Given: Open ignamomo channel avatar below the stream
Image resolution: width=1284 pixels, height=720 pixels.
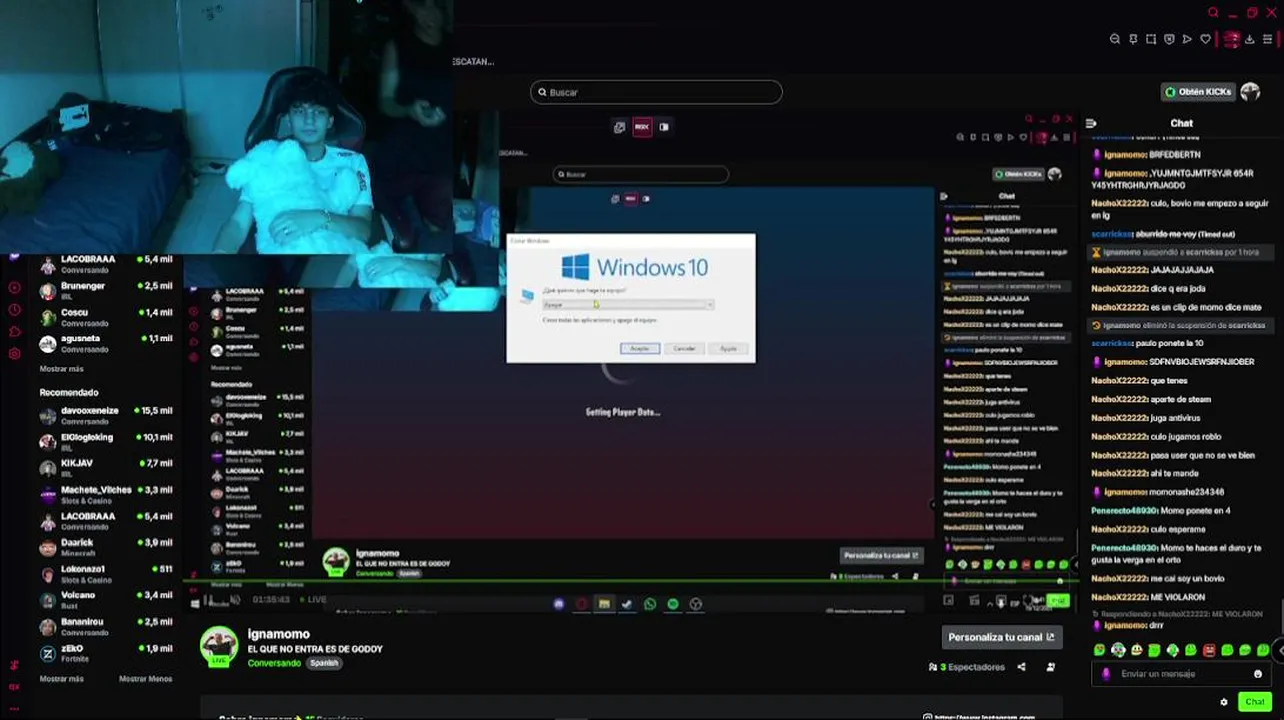Looking at the screenshot, I should click(x=219, y=647).
